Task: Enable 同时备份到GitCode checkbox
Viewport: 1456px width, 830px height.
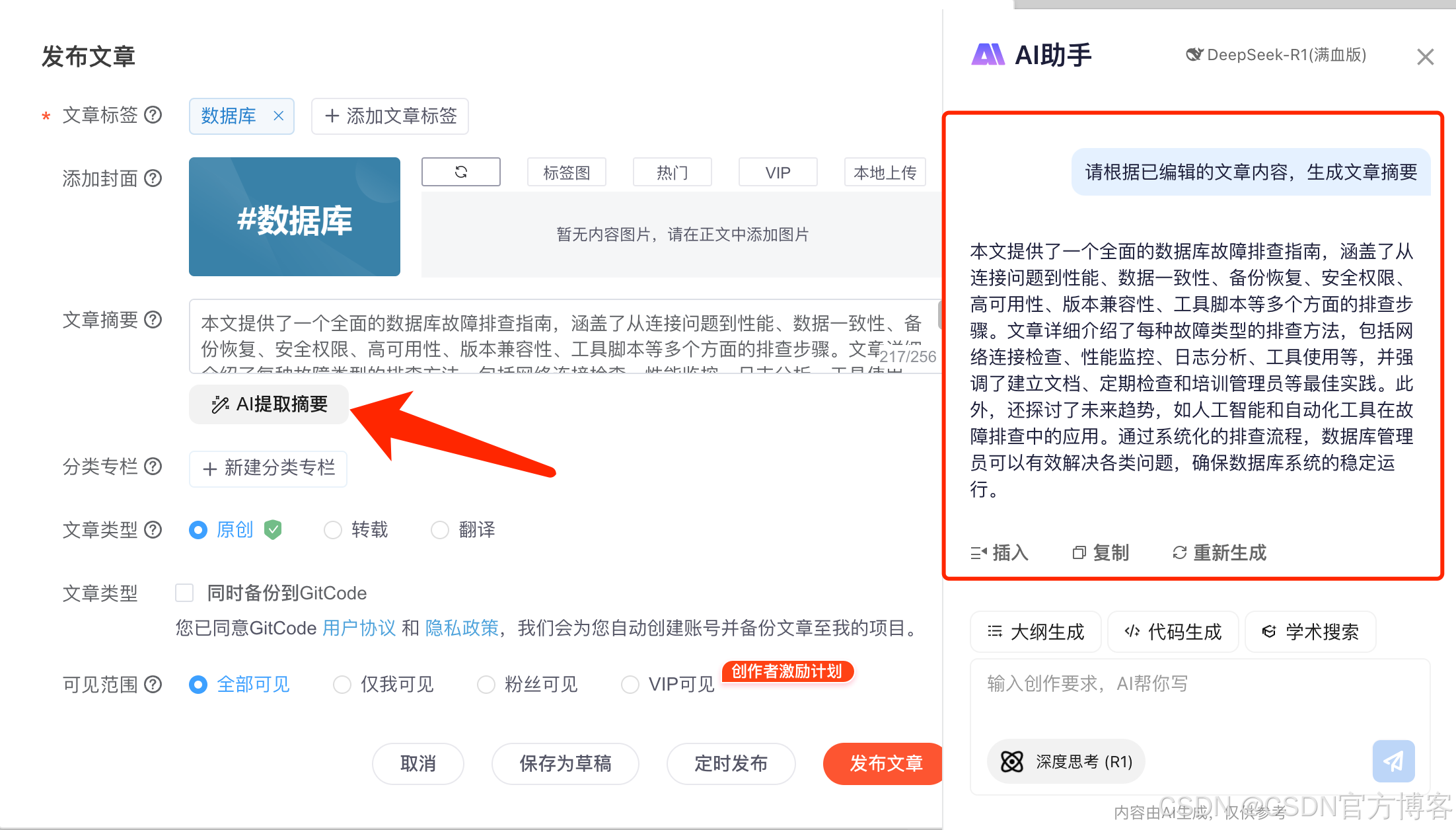Action: coord(184,593)
